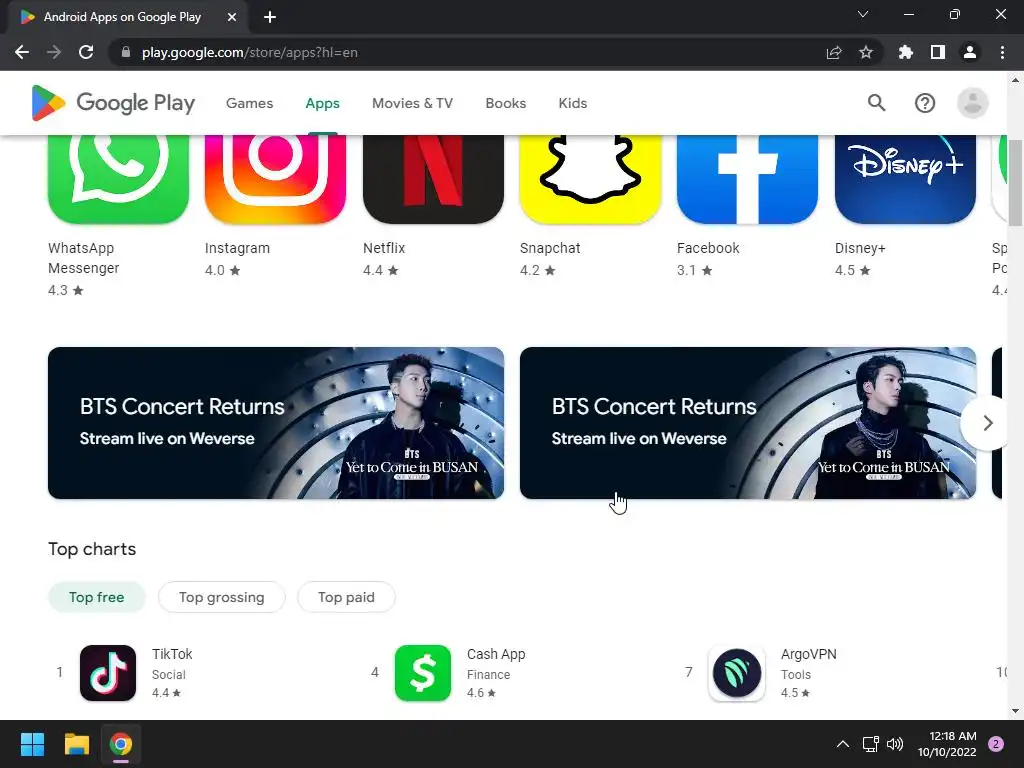Viewport: 1024px width, 768px height.
Task: Toggle the Chrome side panel icon
Action: (x=938, y=52)
